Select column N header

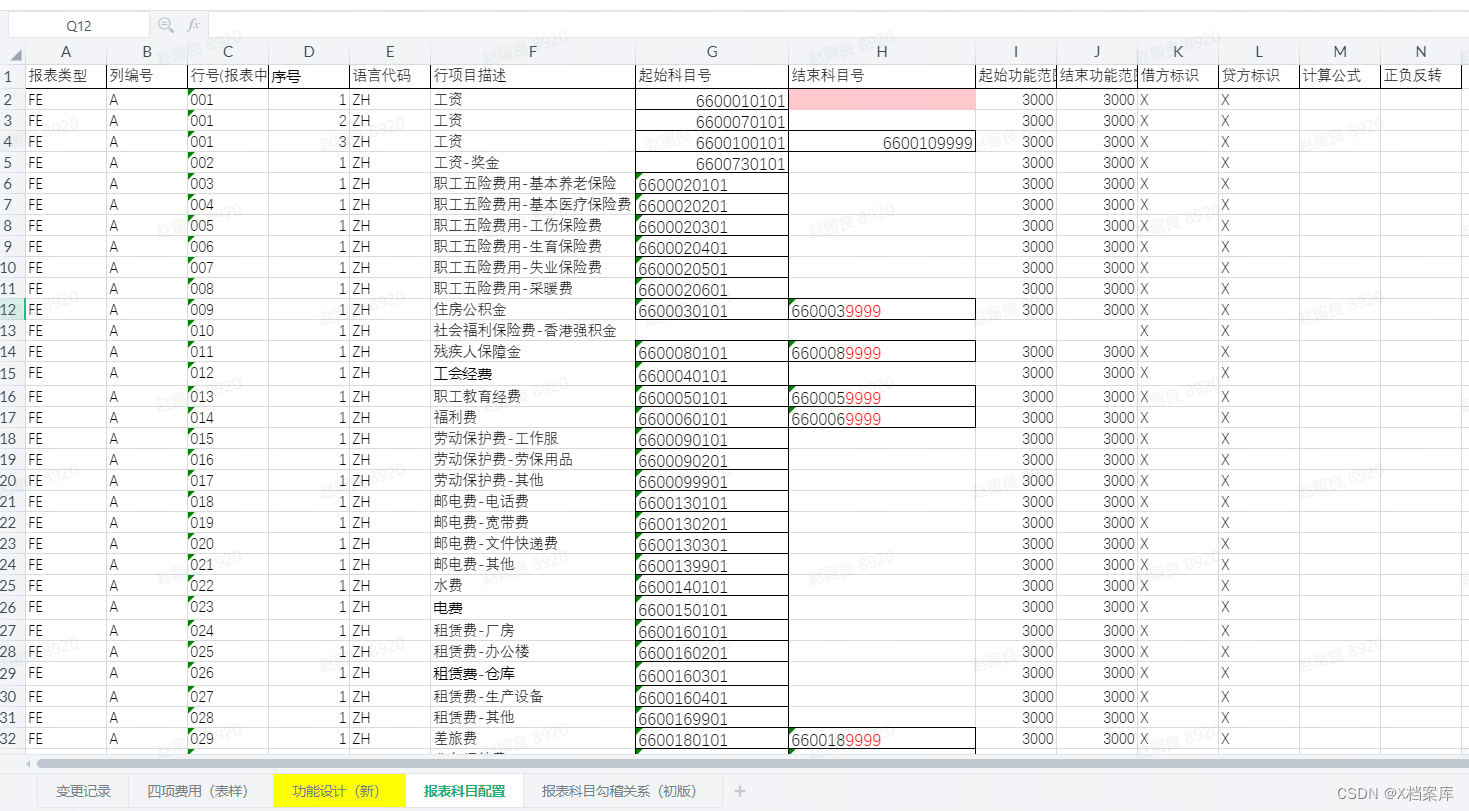click(1421, 52)
